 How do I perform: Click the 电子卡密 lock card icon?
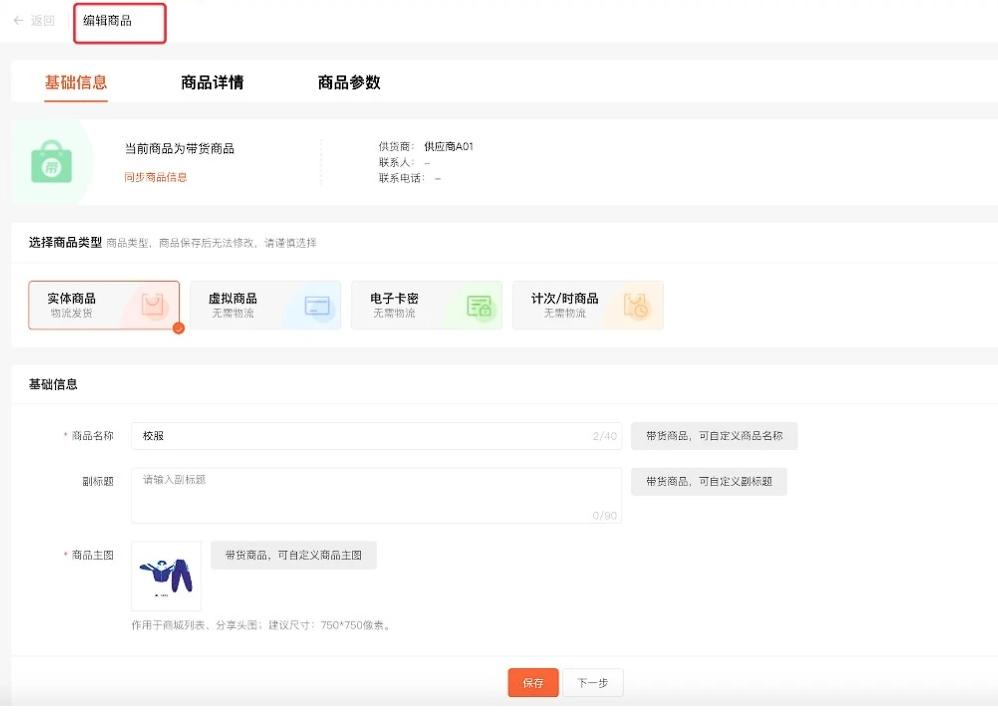[479, 306]
